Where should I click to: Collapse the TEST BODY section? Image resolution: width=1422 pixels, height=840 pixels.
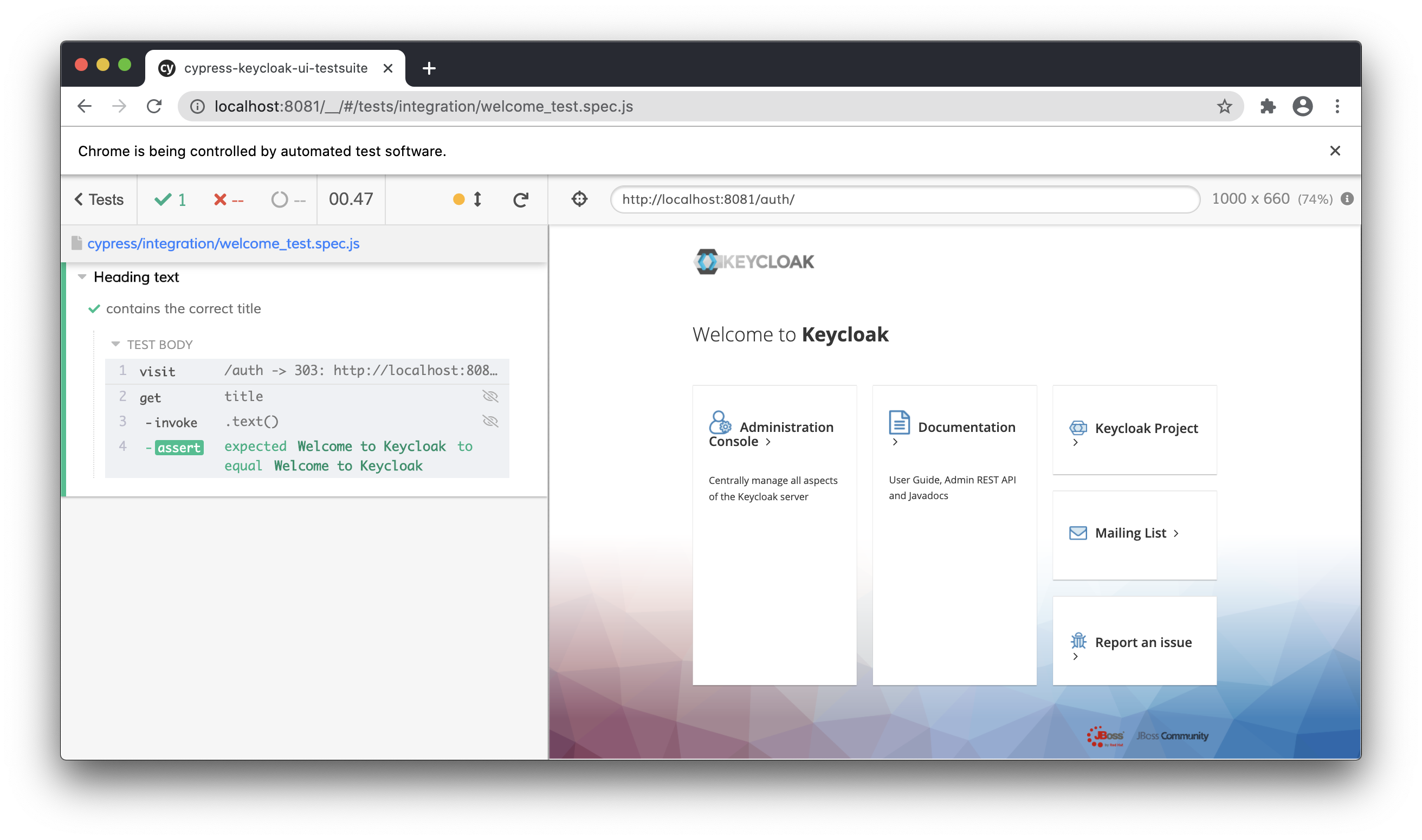[115, 344]
